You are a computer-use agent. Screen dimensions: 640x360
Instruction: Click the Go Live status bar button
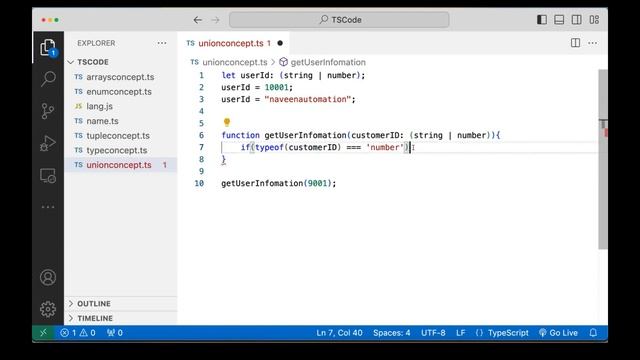pos(558,333)
